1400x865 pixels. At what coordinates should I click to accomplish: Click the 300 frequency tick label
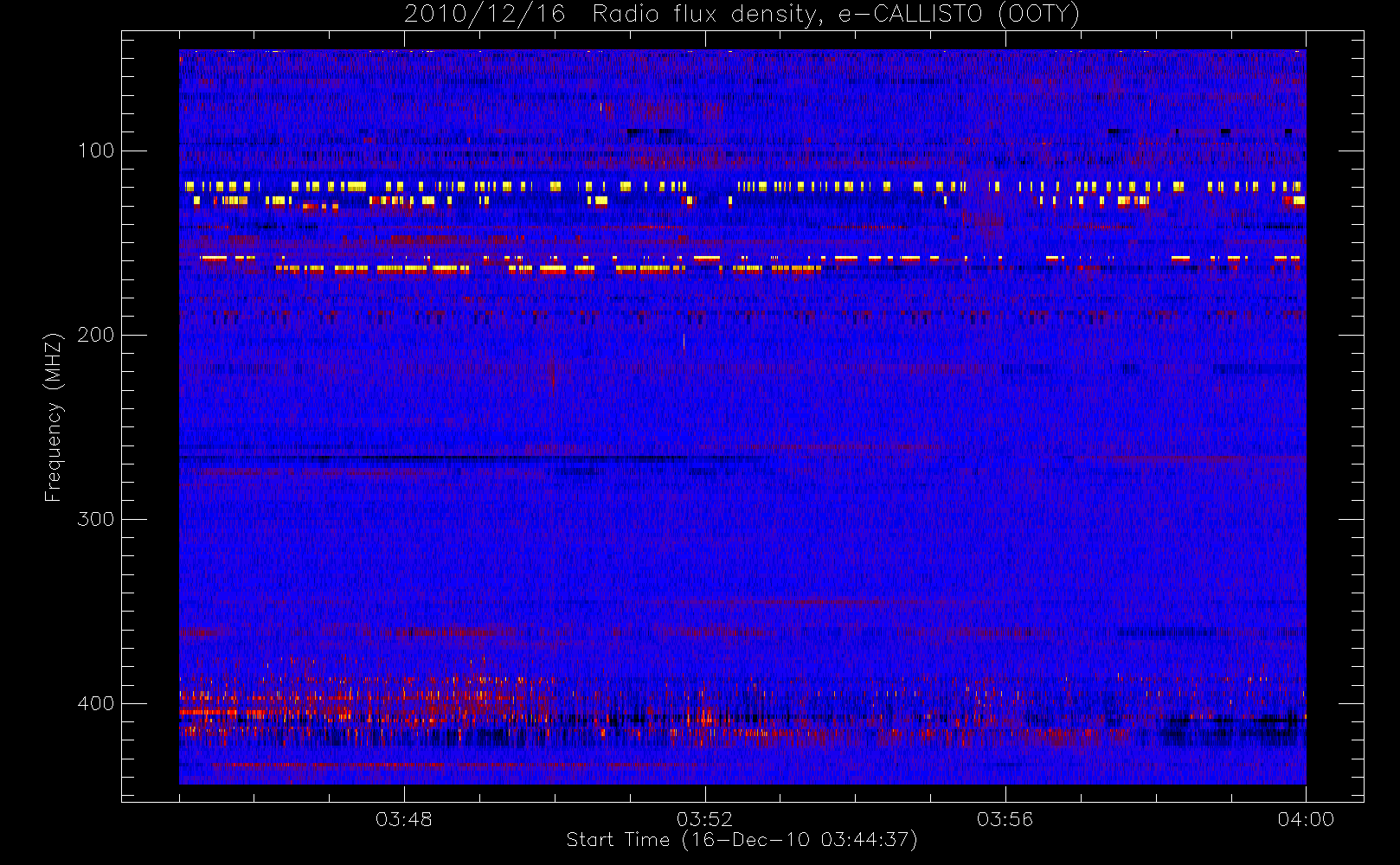95,519
